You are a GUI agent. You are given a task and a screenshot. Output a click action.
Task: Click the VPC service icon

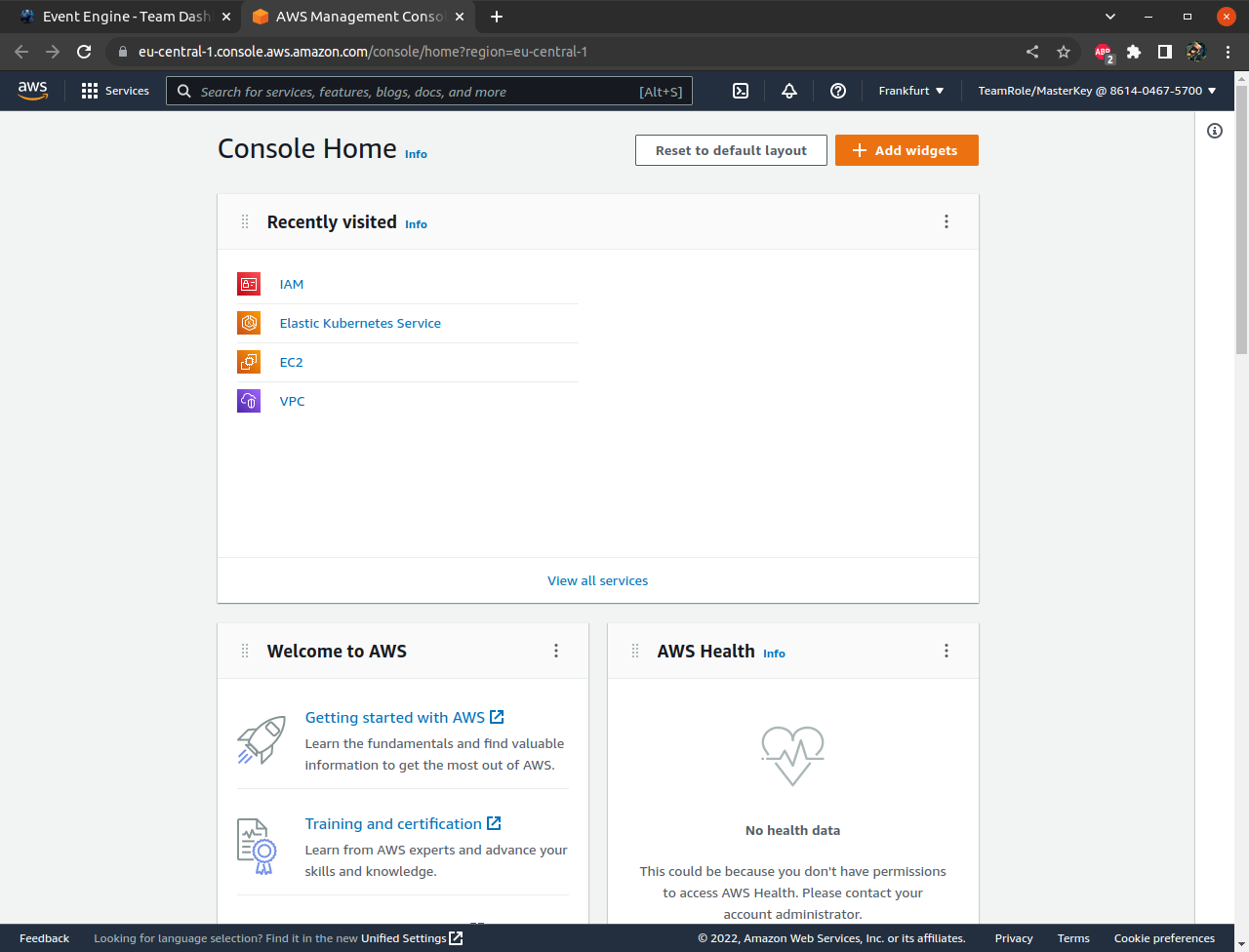point(249,401)
